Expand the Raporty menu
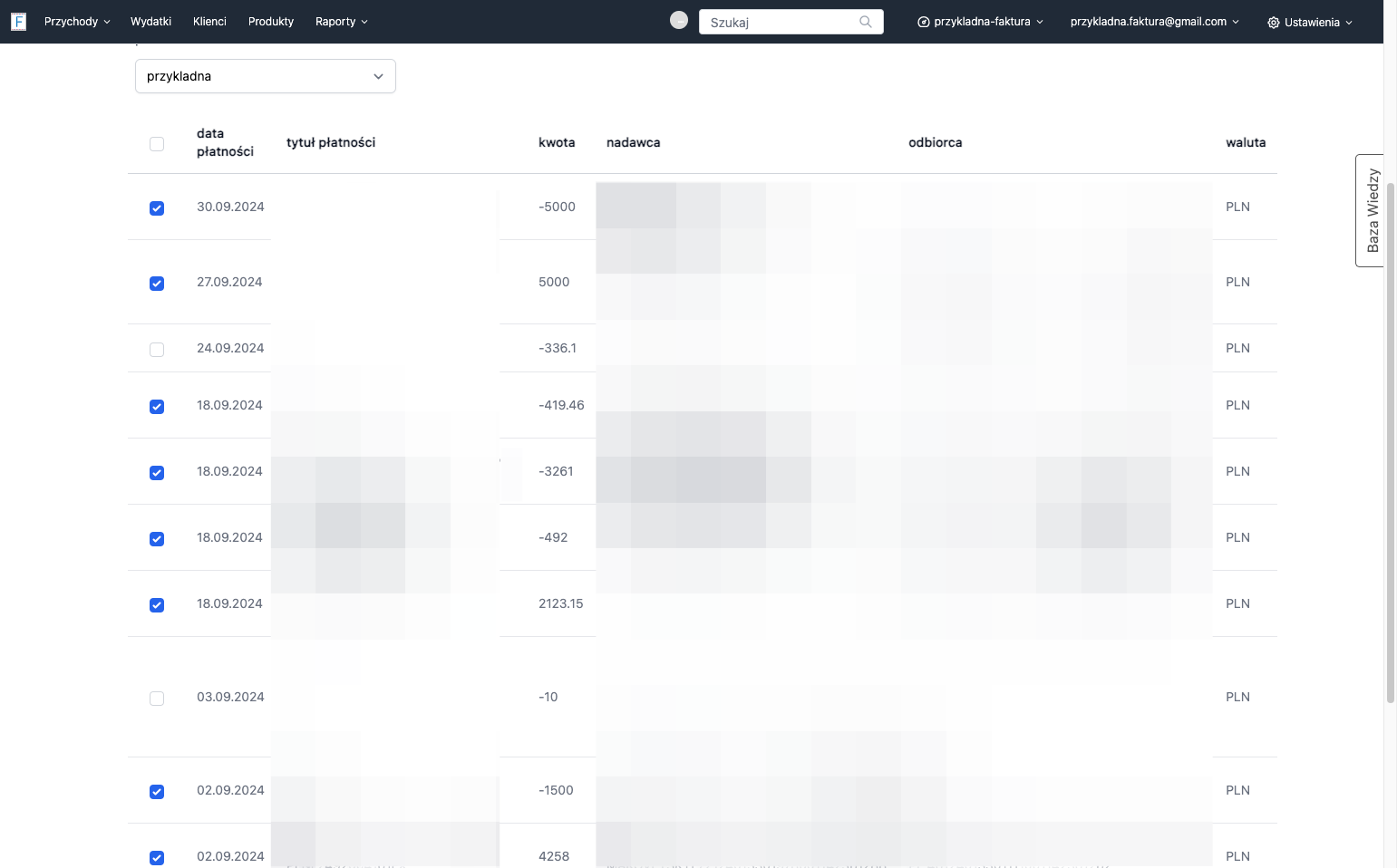Screen dimensions: 1397x868 342,22
